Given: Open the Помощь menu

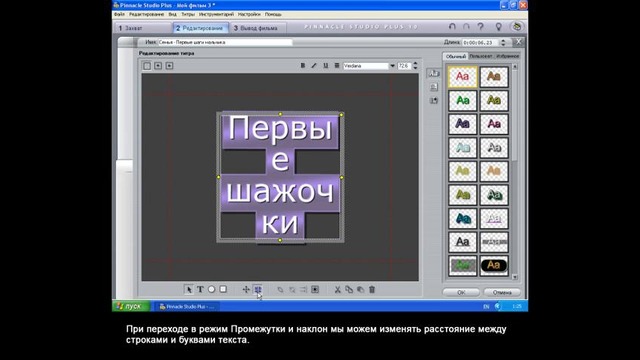Looking at the screenshot, I should pos(273,14).
